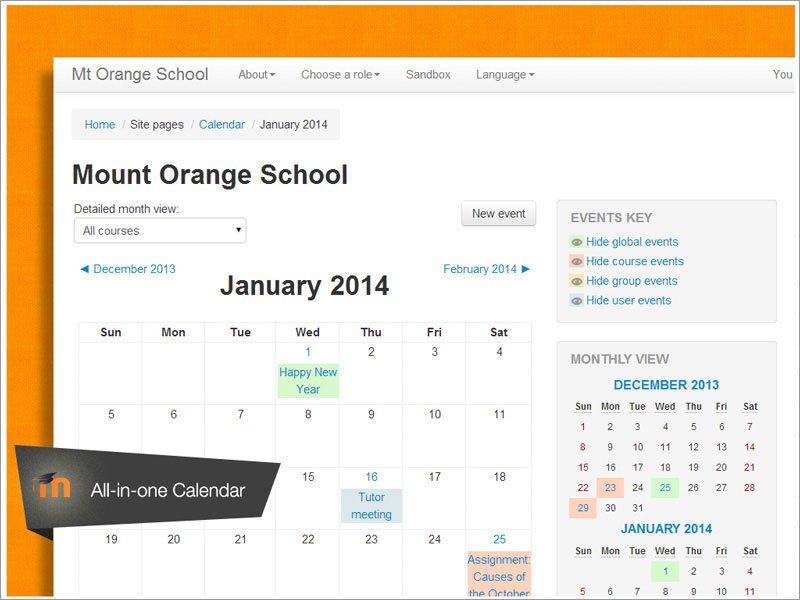Viewport: 800px width, 600px height.
Task: Open the JANUARY 2014 mini calendar heading
Action: tap(666, 529)
